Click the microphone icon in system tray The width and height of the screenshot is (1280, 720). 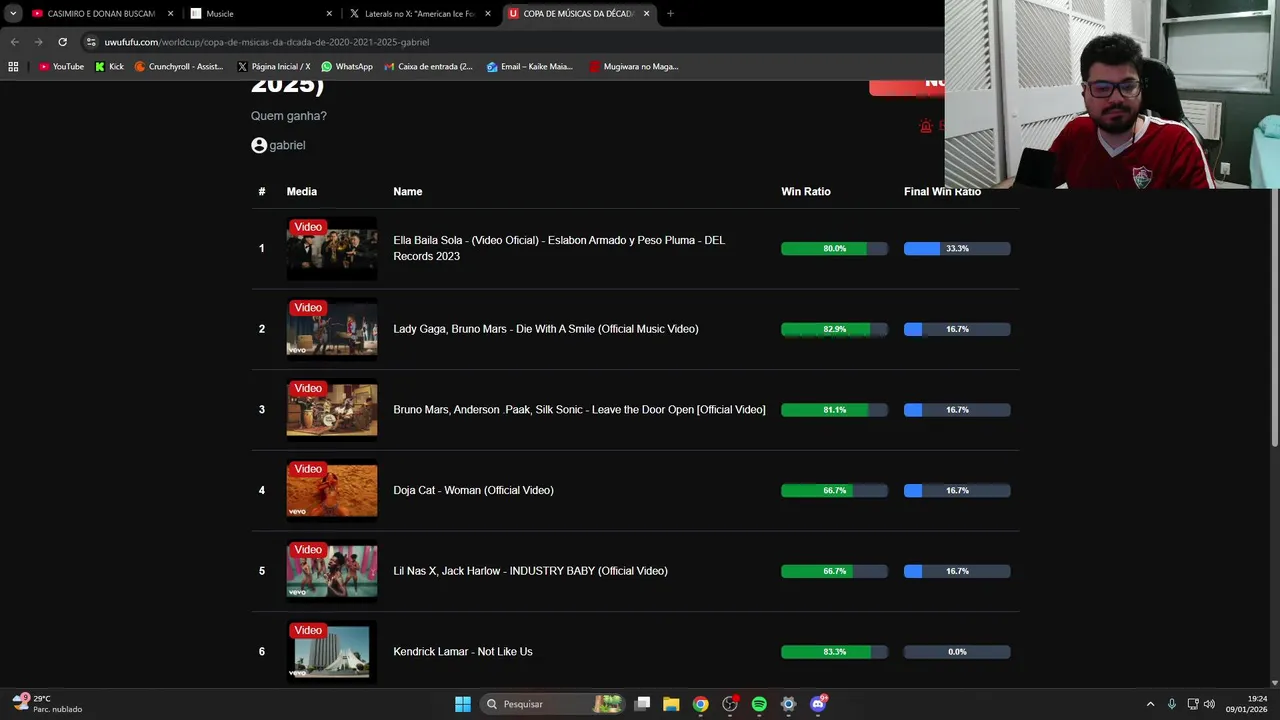1171,704
